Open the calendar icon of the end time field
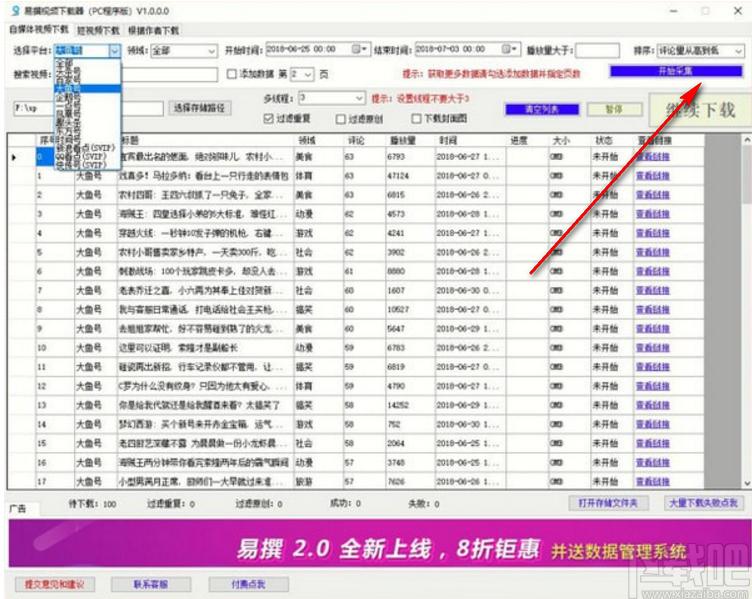Image resolution: width=752 pixels, height=599 pixels. (x=506, y=49)
